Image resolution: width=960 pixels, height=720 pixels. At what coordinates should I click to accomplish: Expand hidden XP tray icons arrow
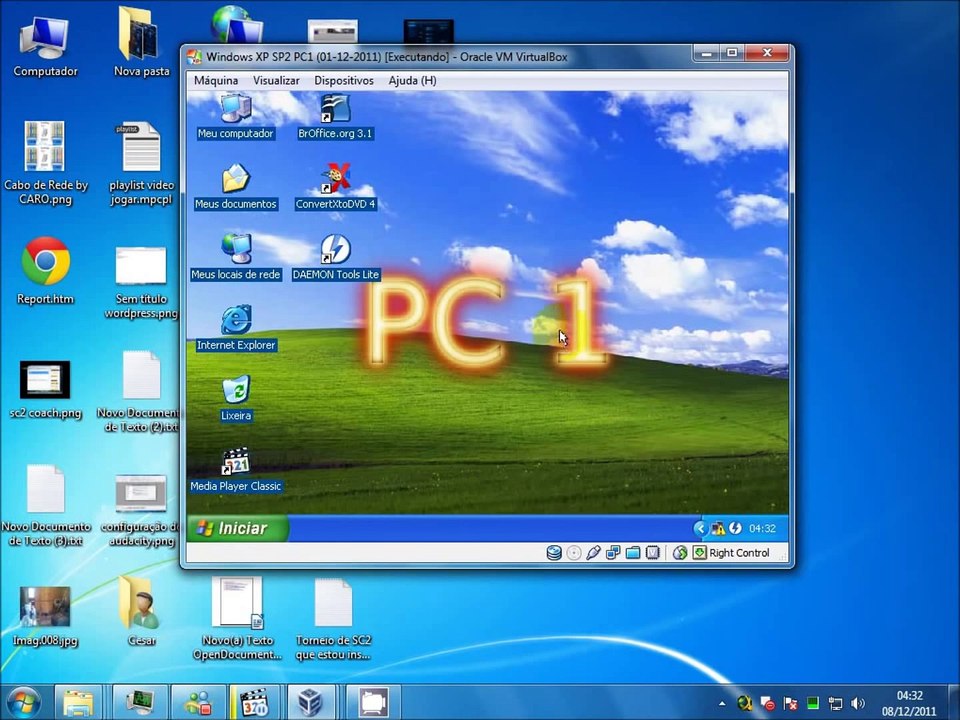[x=700, y=528]
